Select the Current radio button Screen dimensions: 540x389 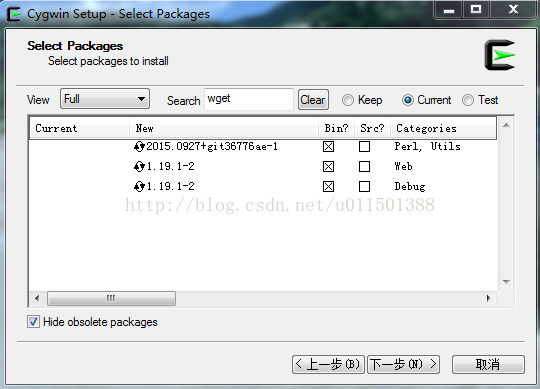[408, 100]
